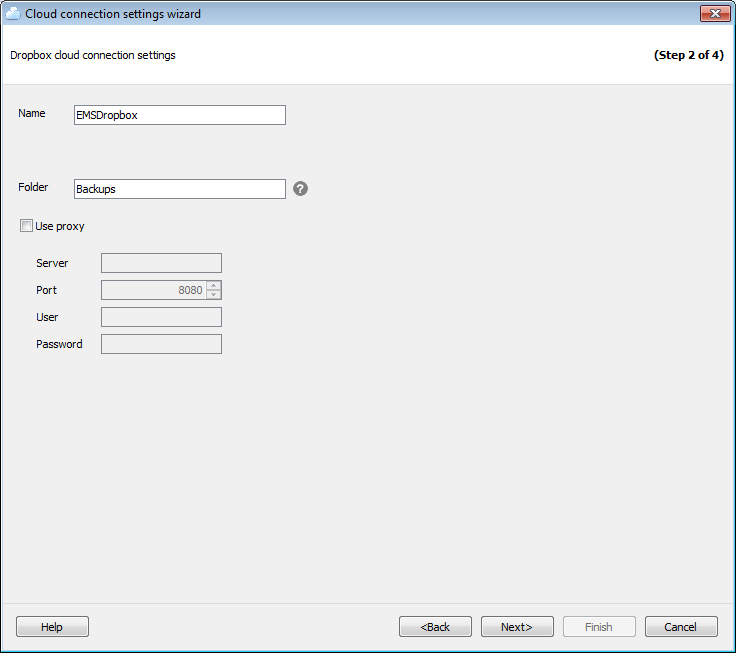Cancel the cloud connection wizard

click(681, 627)
